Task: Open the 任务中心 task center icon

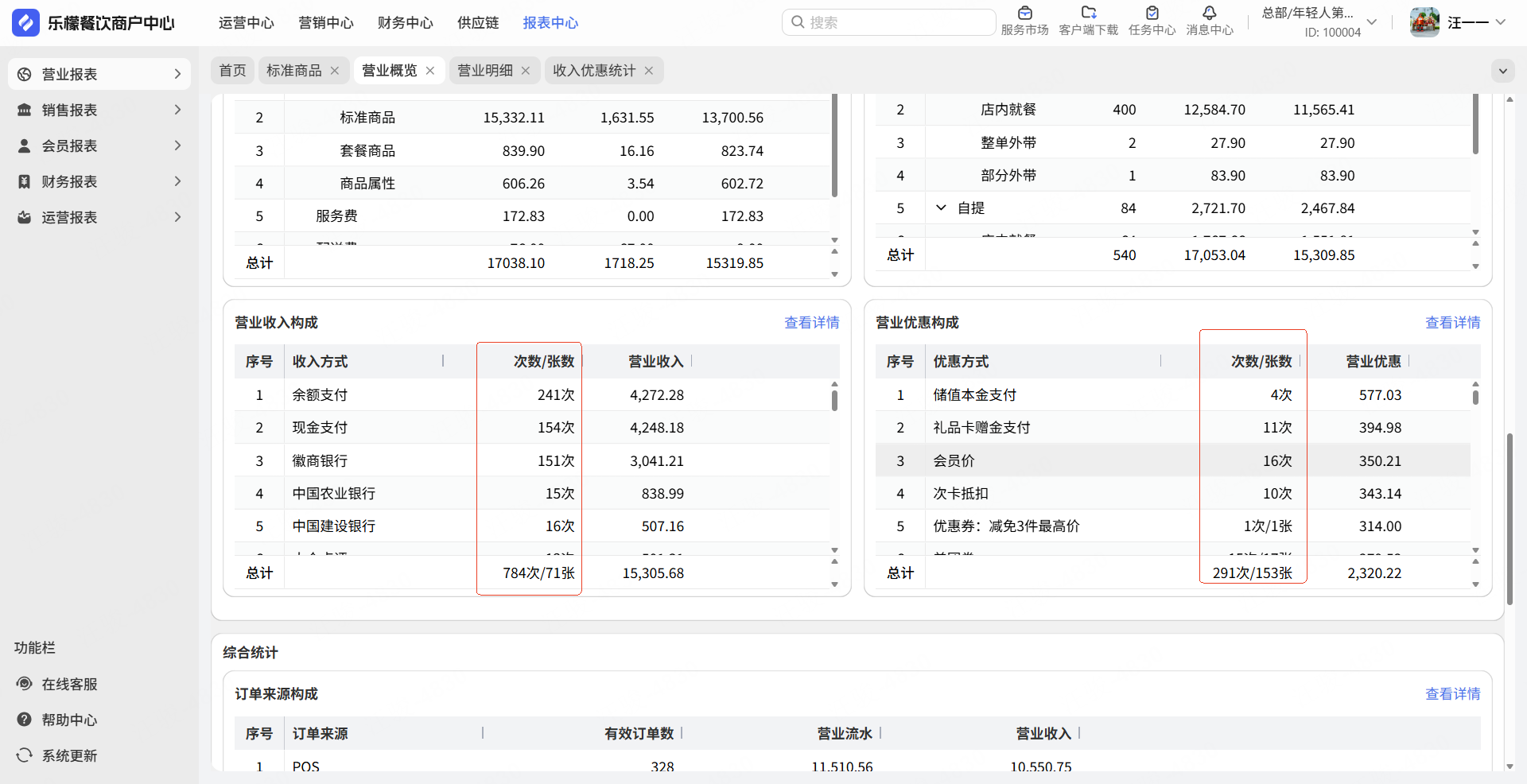Action: pyautogui.click(x=1152, y=14)
